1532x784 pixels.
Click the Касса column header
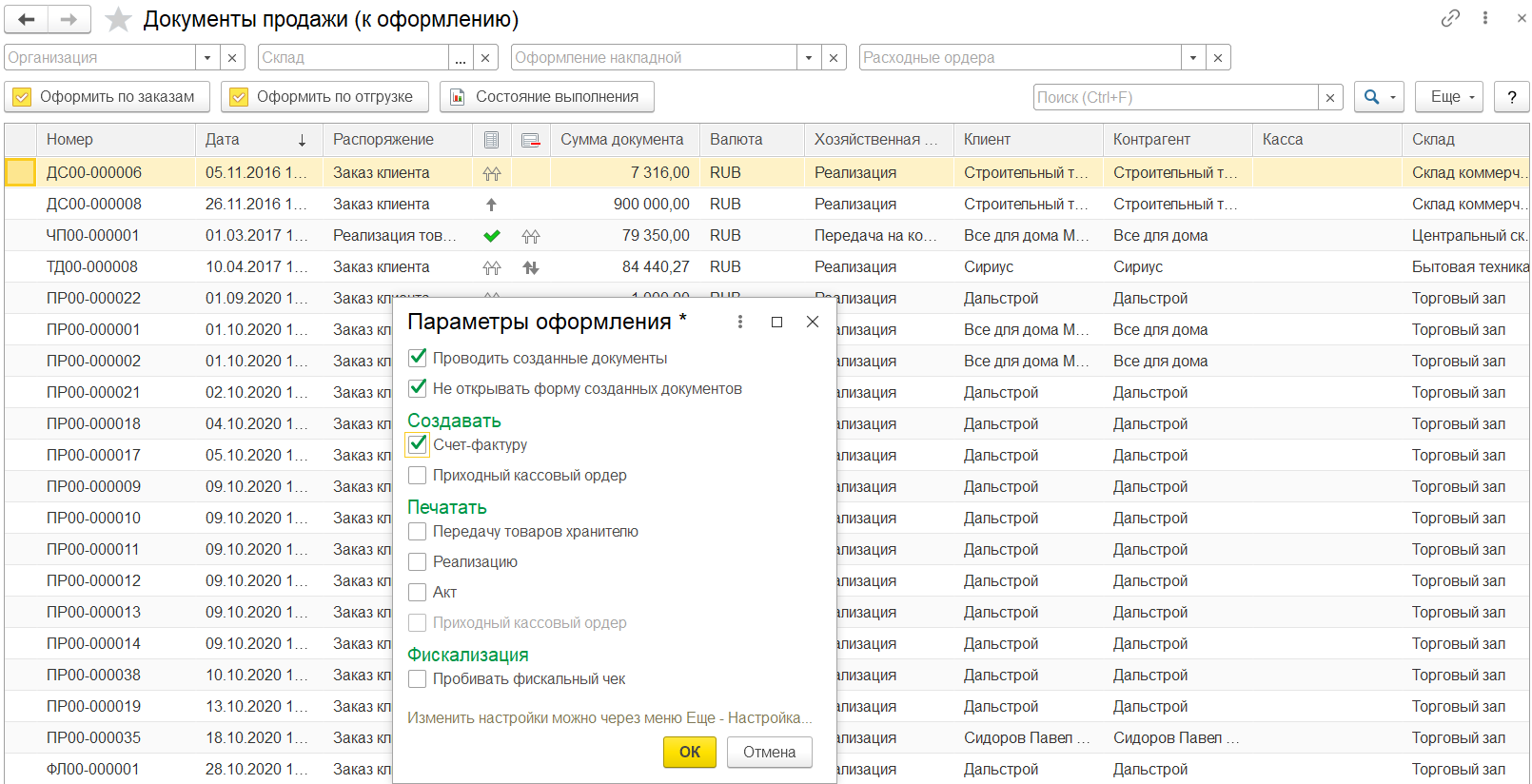tap(1326, 140)
